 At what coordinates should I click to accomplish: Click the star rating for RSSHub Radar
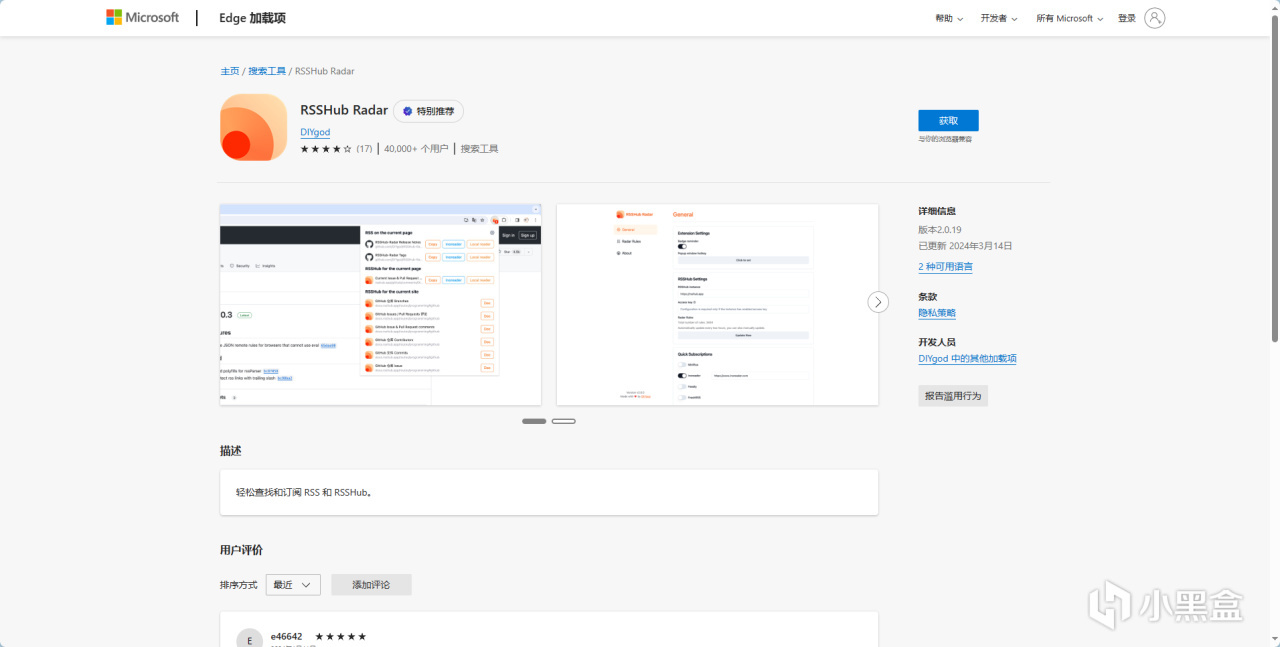click(x=326, y=149)
